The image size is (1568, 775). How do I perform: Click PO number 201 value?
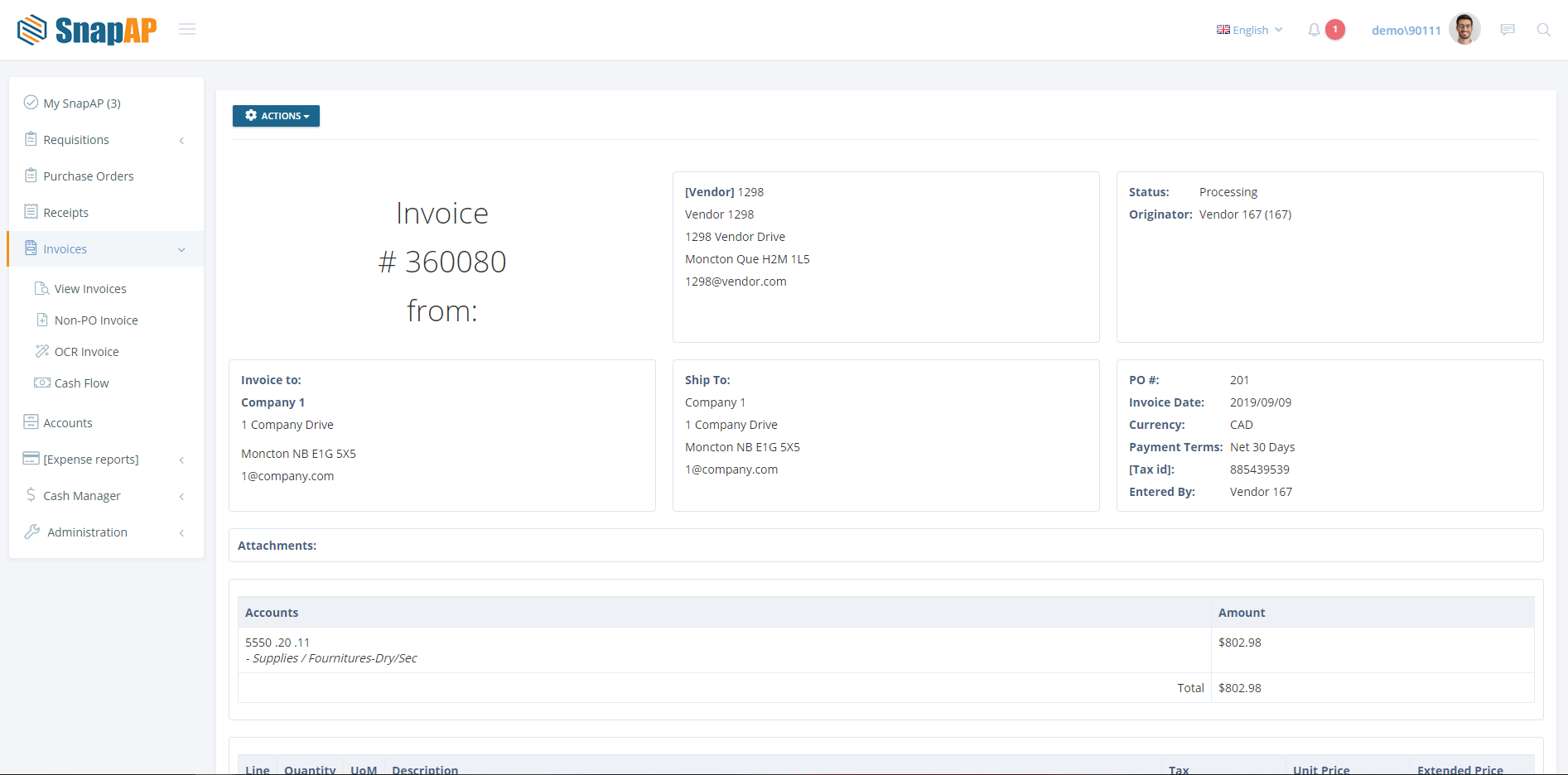1239,380
